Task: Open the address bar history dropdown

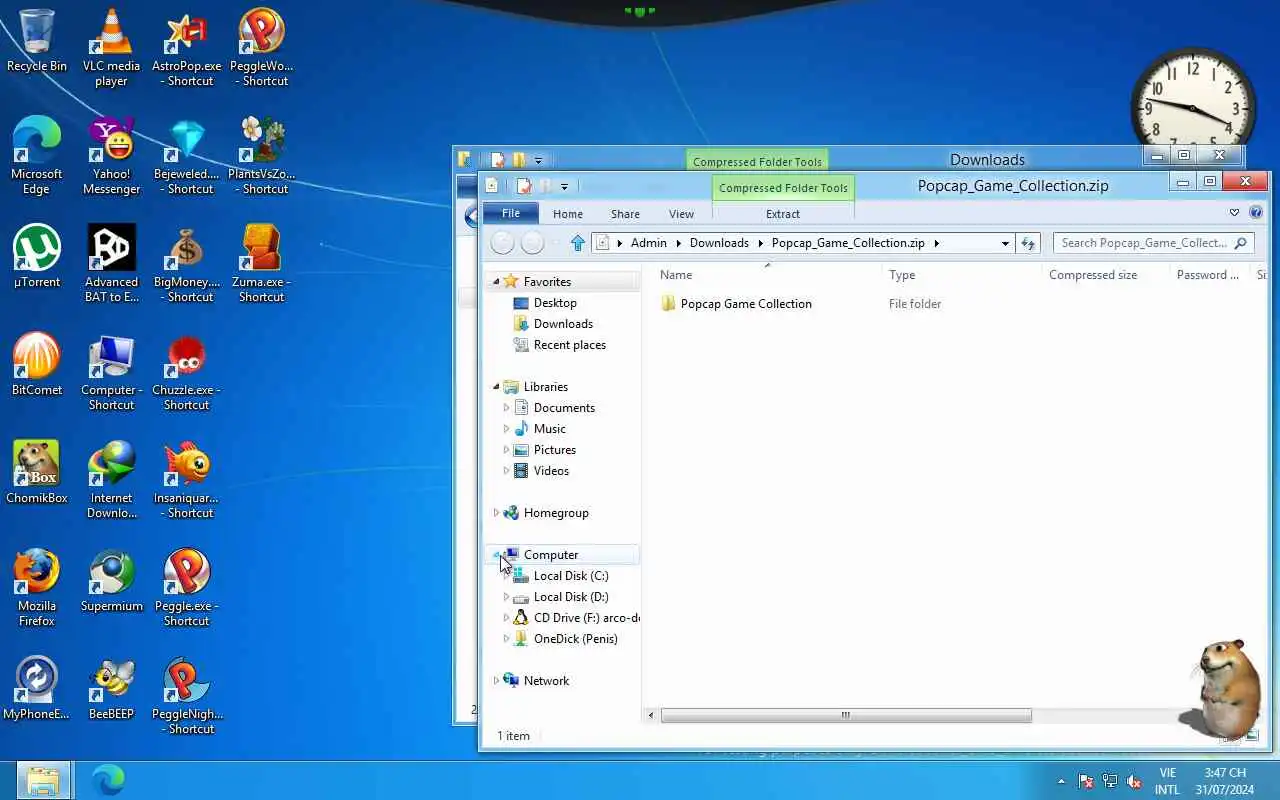Action: 1005,243
